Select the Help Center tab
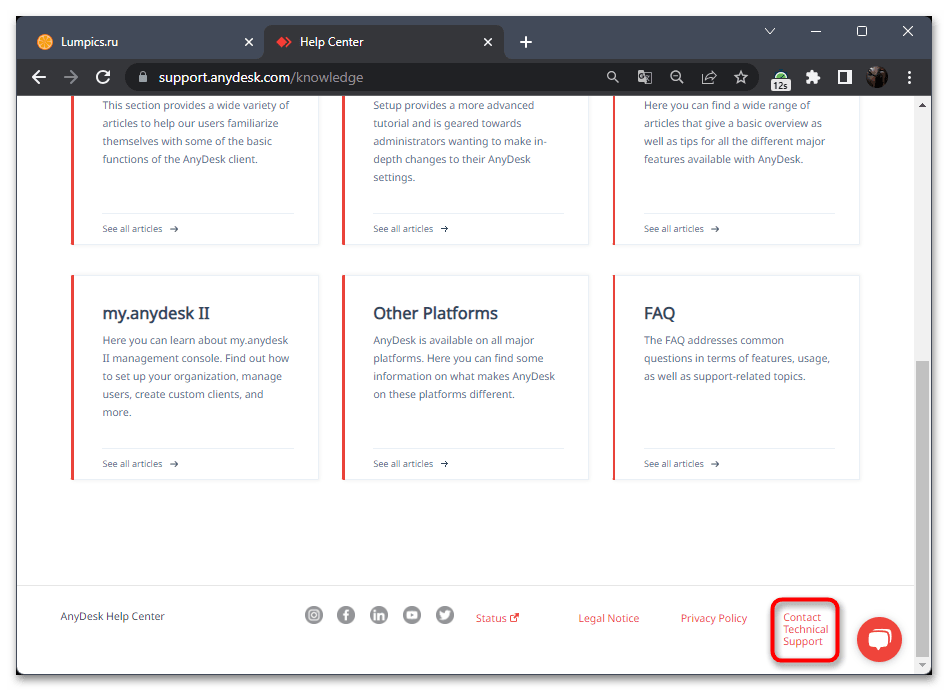The image size is (948, 691). (x=384, y=42)
